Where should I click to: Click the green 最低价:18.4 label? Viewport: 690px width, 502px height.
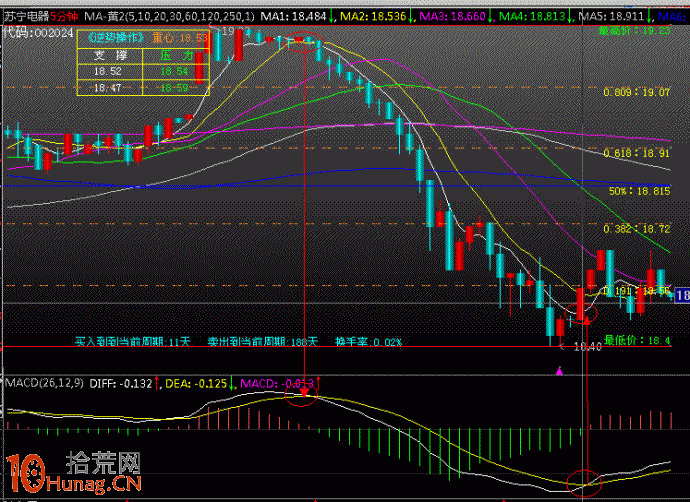tap(637, 340)
